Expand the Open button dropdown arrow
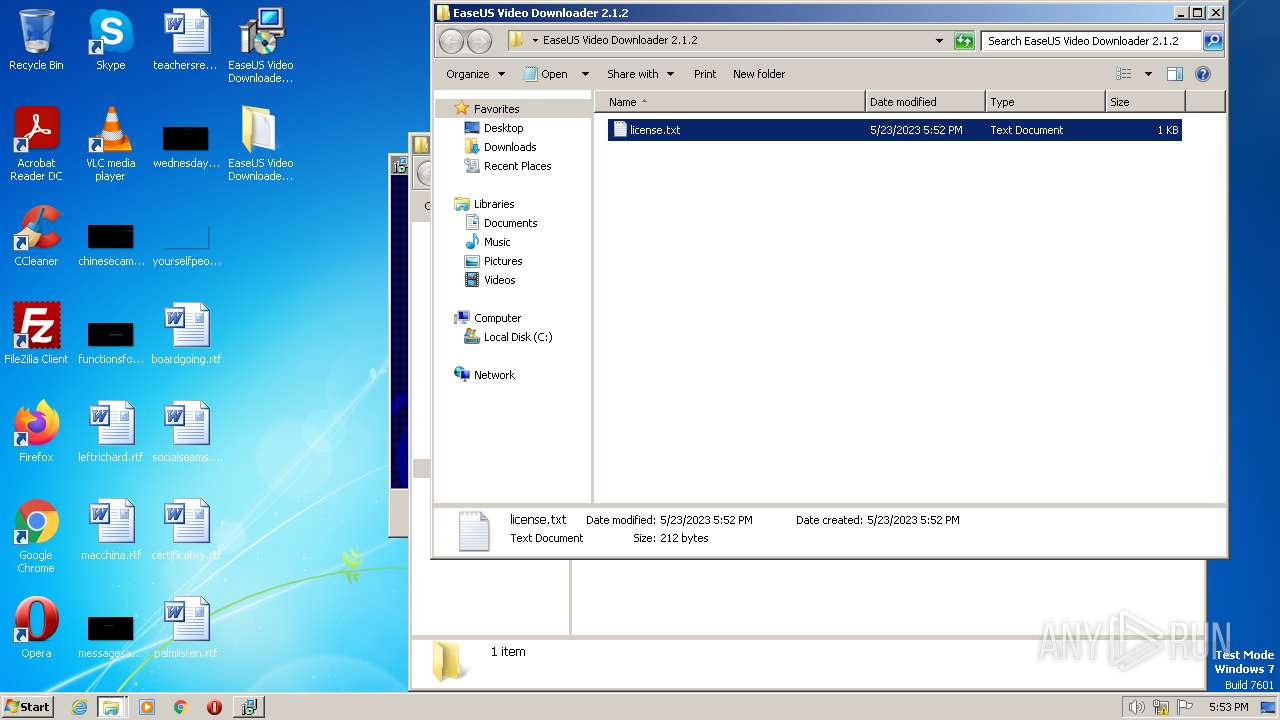1280x720 pixels. pyautogui.click(x=585, y=74)
